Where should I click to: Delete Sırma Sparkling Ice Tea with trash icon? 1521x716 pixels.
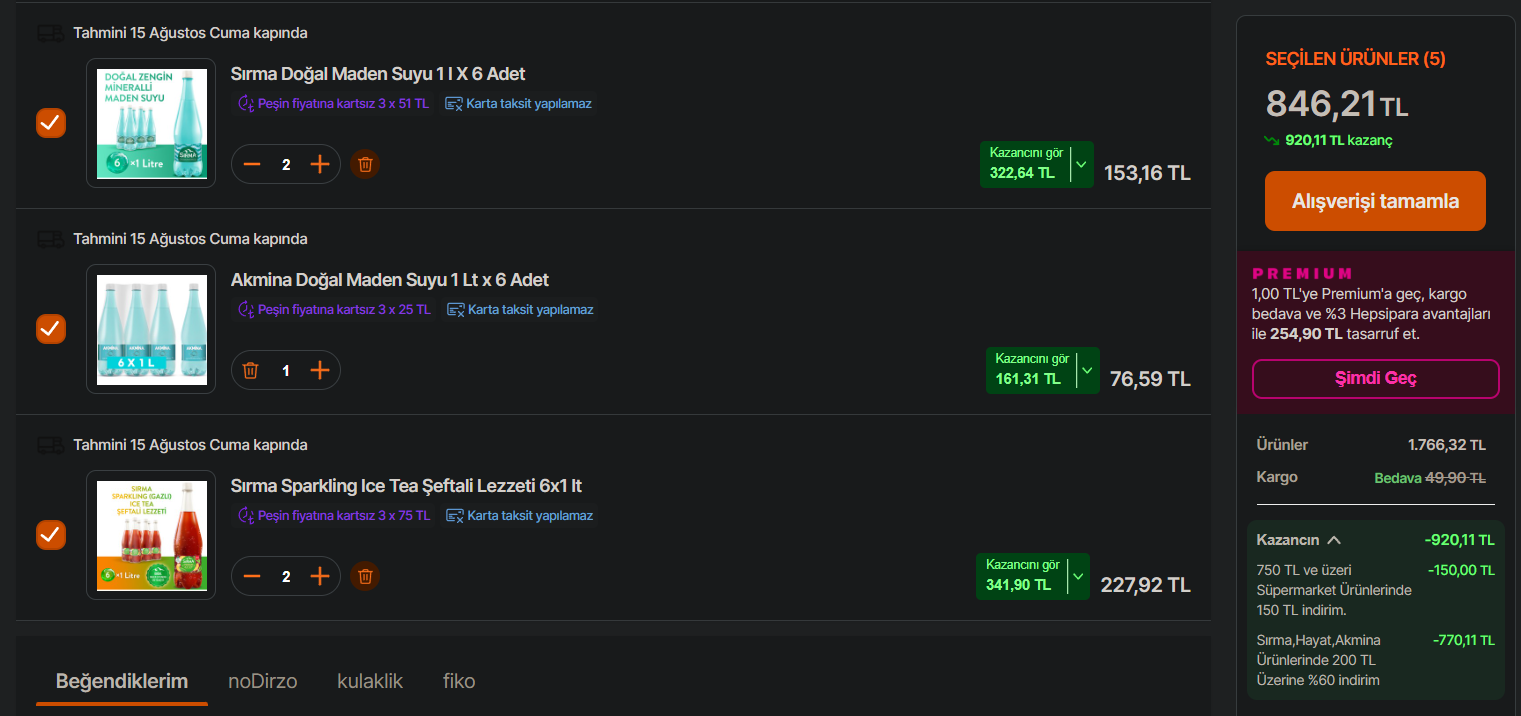pyautogui.click(x=365, y=576)
